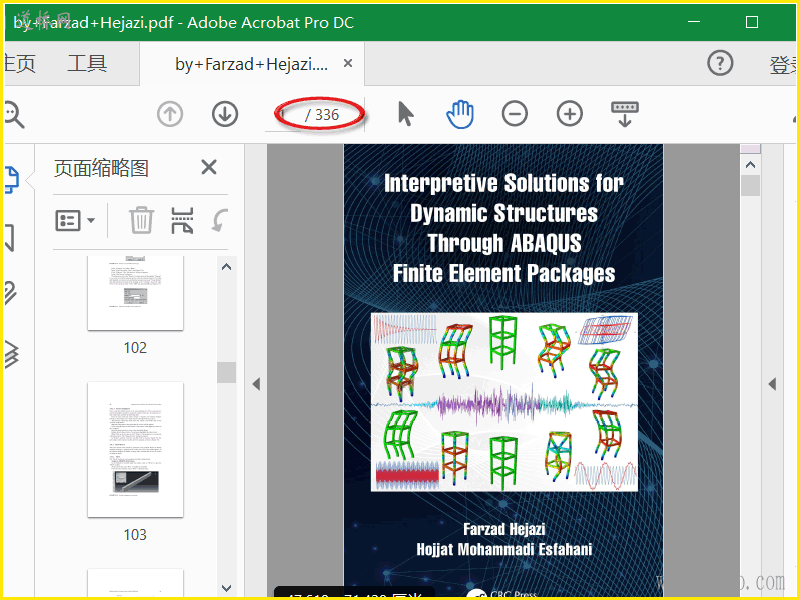
Task: Zoom out with the minus icon
Action: [x=515, y=114]
